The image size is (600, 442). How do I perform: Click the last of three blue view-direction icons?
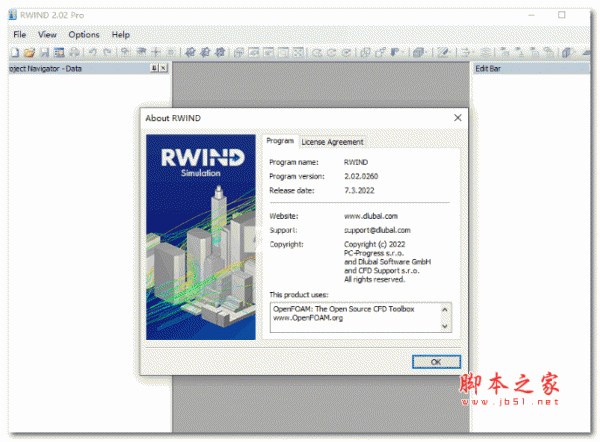(x=220, y=52)
